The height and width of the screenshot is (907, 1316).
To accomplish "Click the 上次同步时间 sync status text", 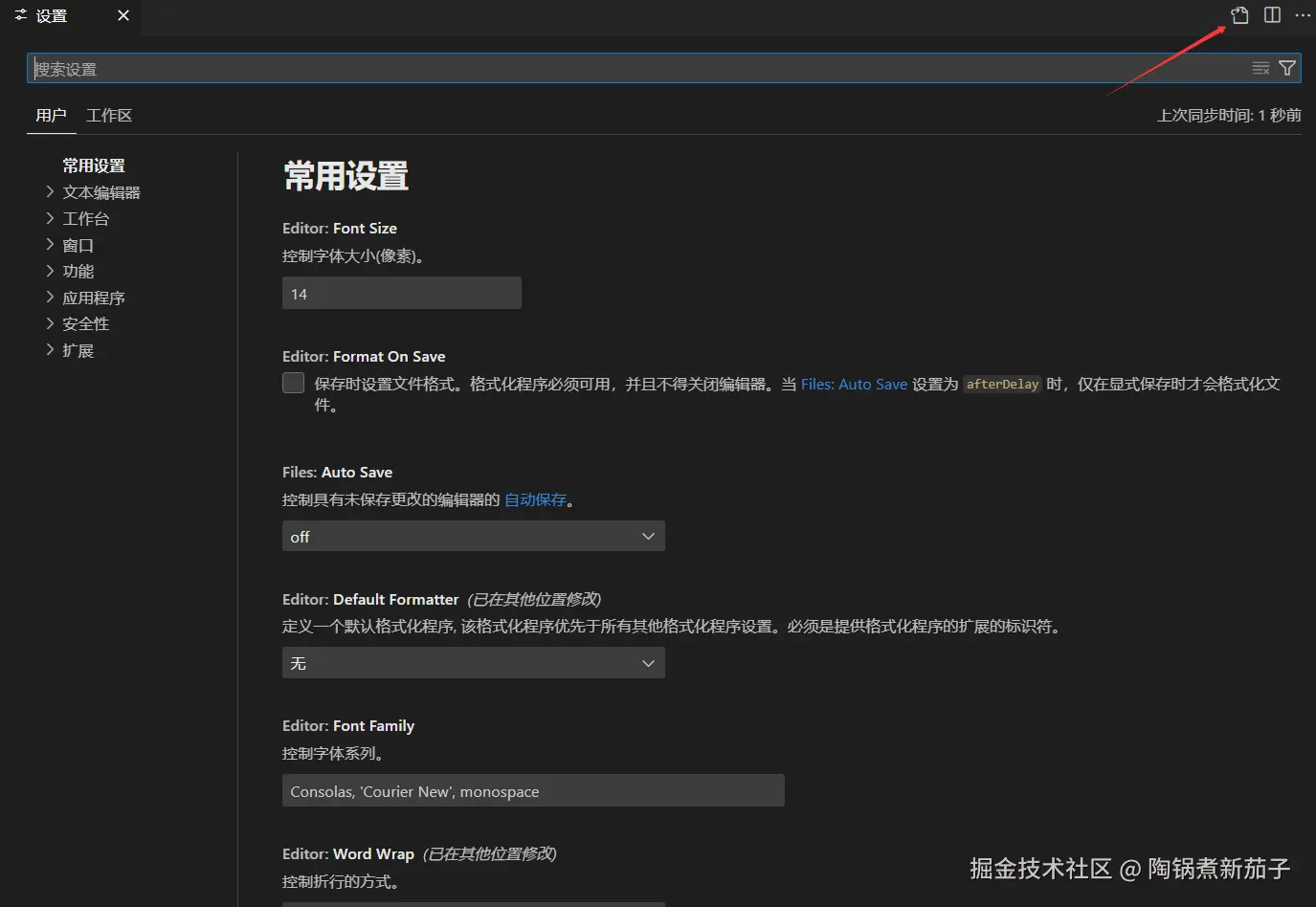I will [x=1229, y=115].
